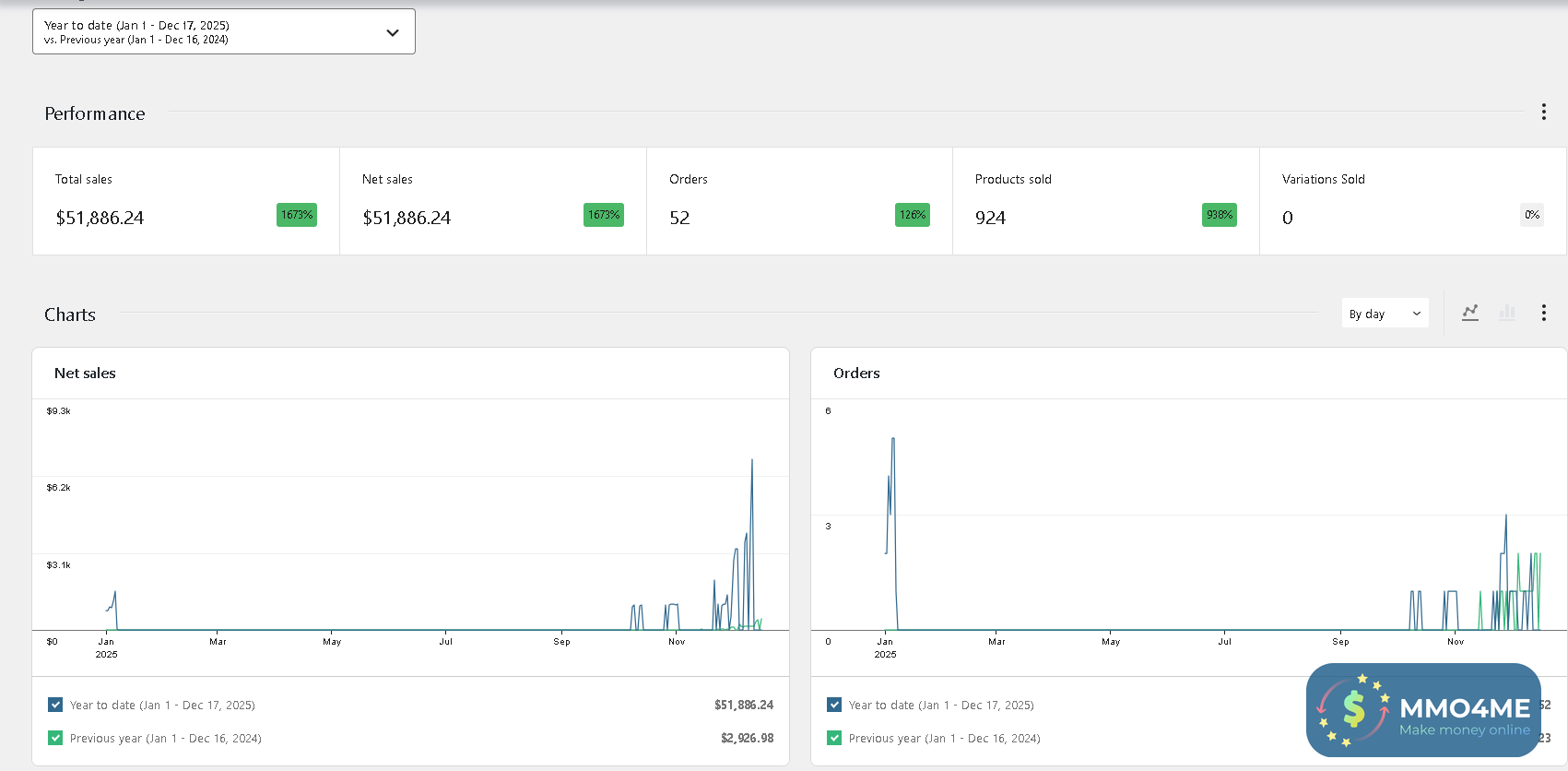Viewport: 1568px width, 771px height.
Task: Select the Total sales performance card
Action: pyautogui.click(x=185, y=201)
